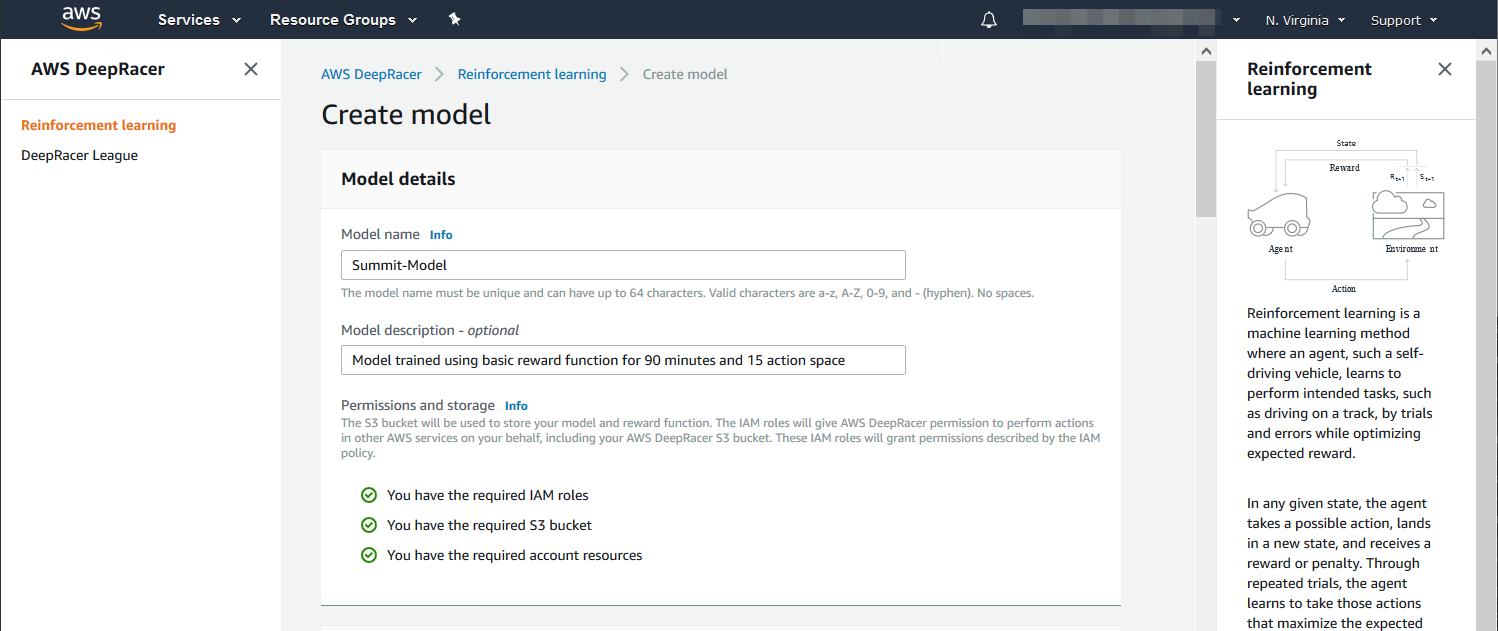The width and height of the screenshot is (1498, 631).
Task: Expand the Support menu
Action: coord(1403,20)
